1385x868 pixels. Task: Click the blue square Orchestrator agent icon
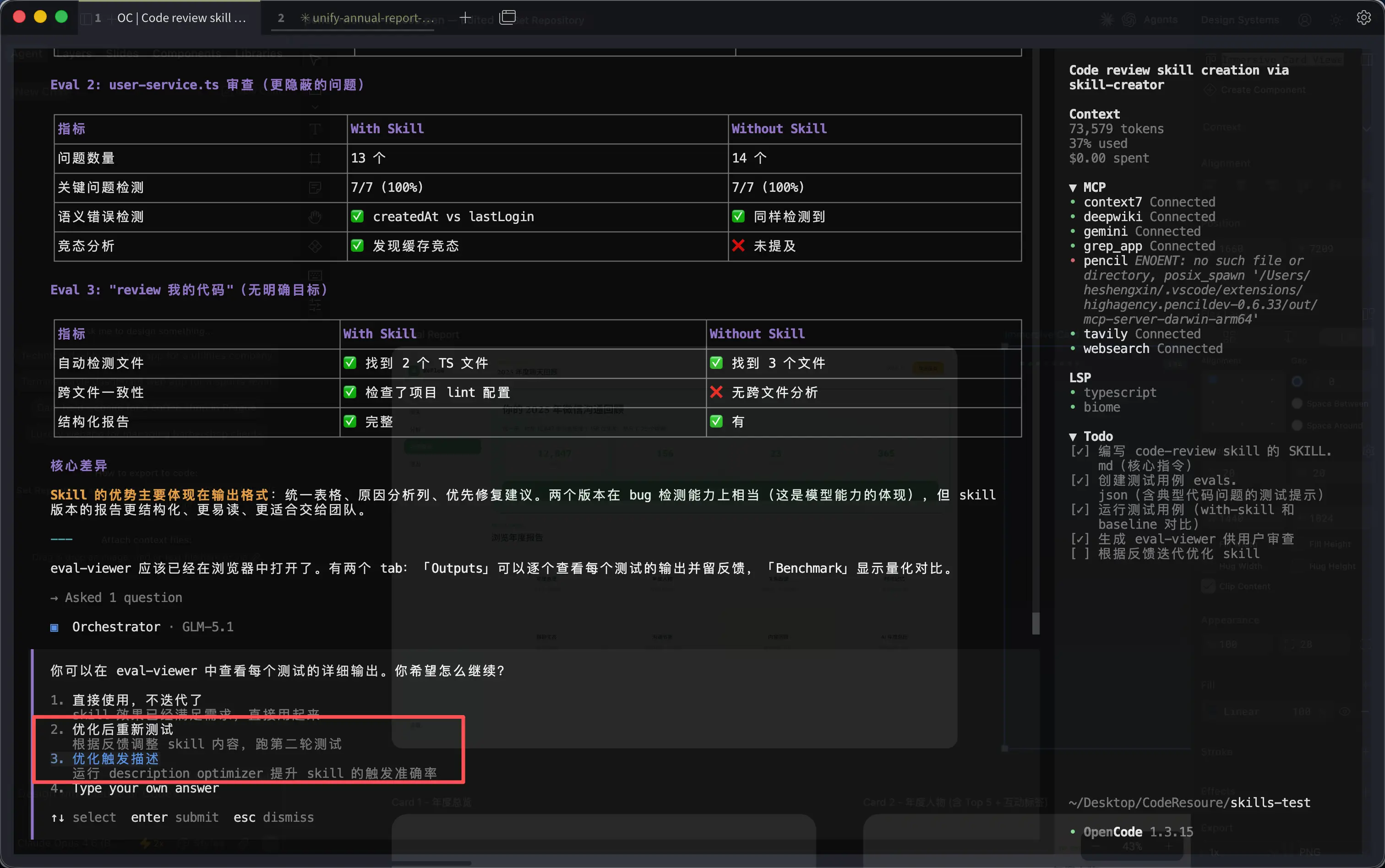[x=55, y=628]
